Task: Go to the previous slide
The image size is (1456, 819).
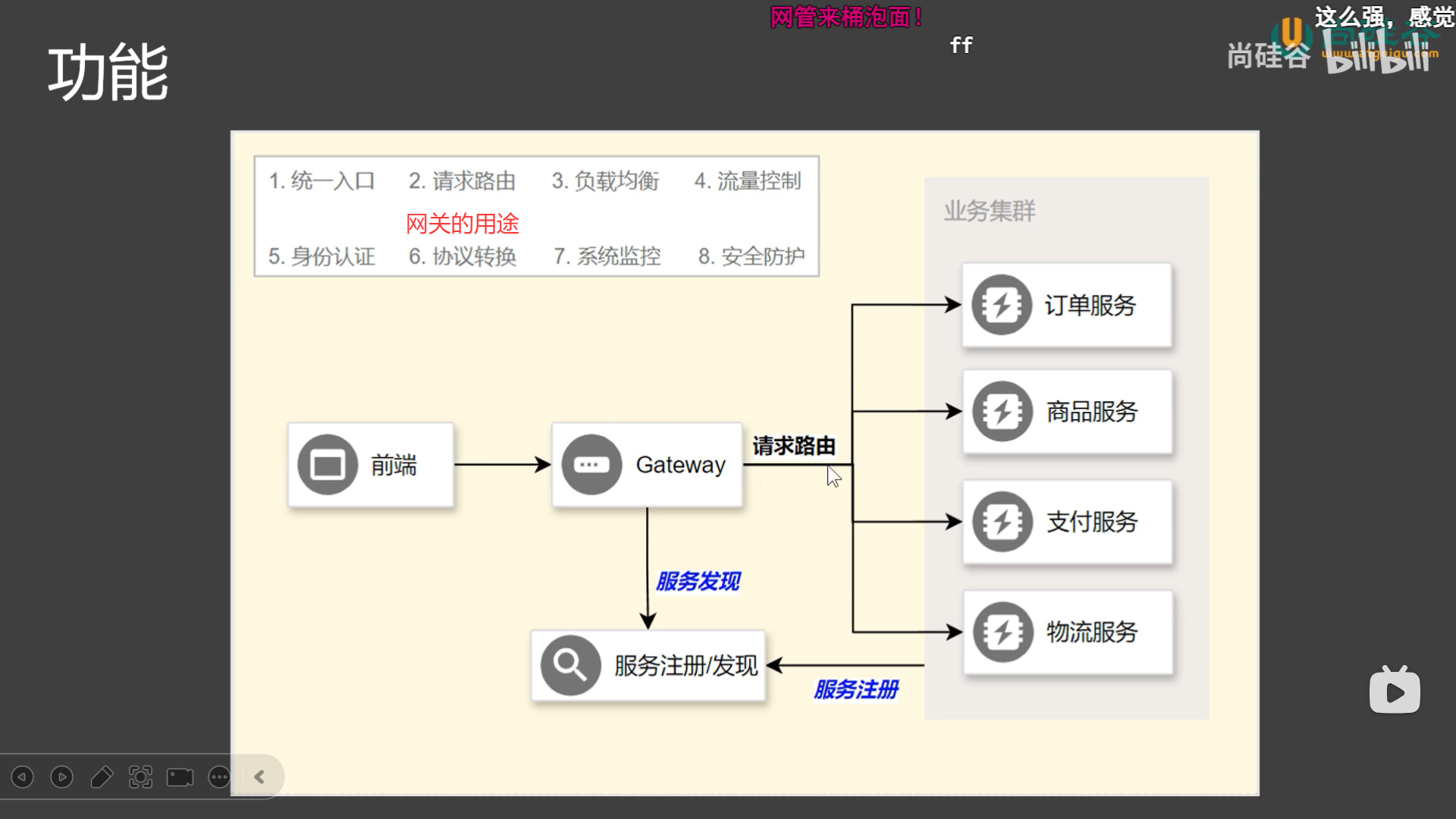Action: [x=23, y=777]
